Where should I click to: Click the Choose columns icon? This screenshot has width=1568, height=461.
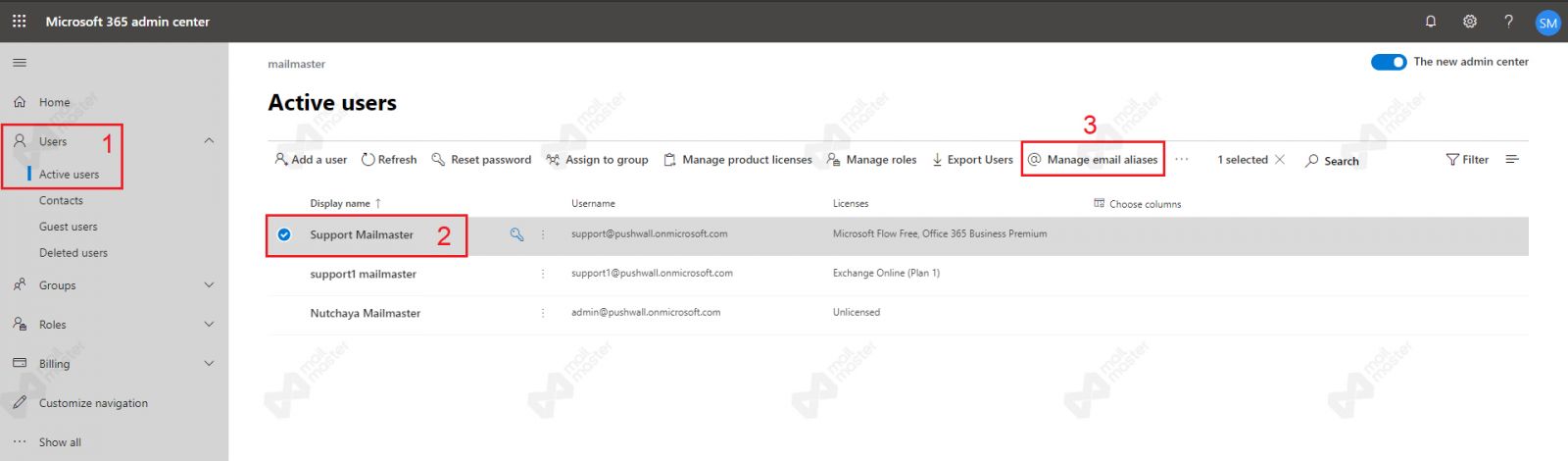click(x=1099, y=203)
